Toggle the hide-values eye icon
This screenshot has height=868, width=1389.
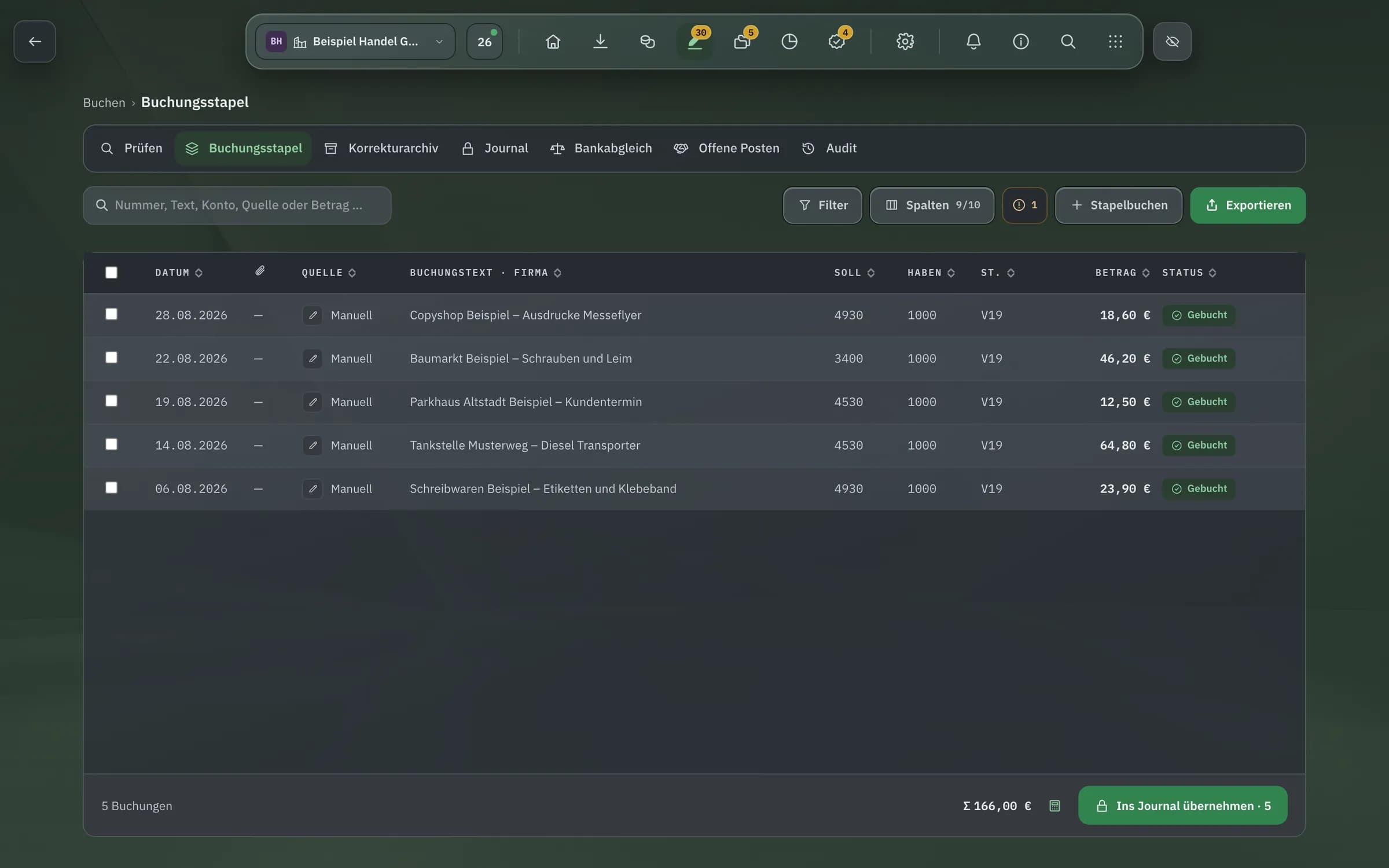(x=1172, y=42)
